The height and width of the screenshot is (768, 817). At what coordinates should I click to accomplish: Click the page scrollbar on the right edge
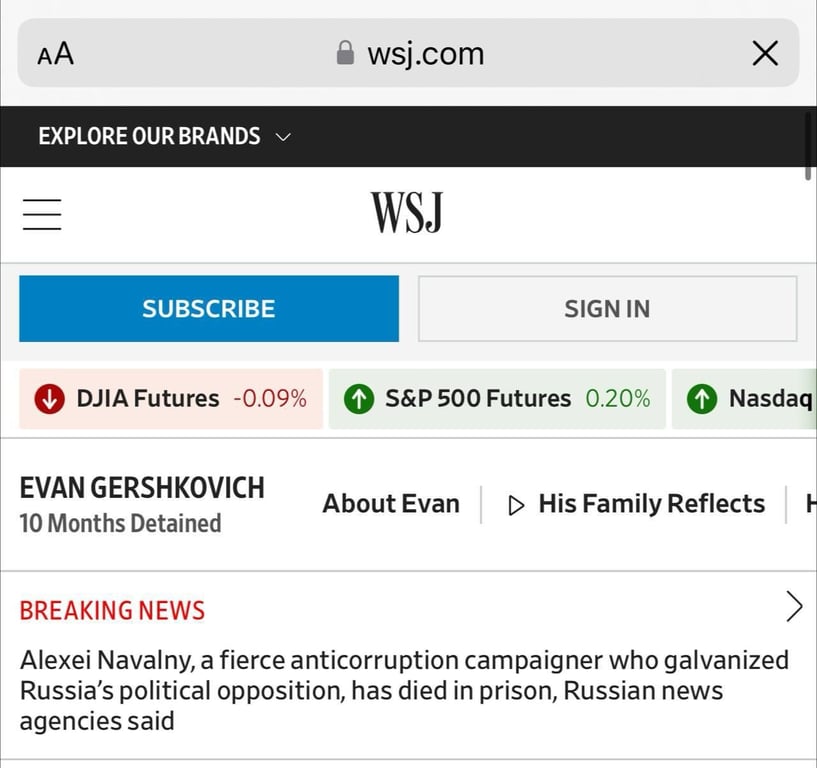pos(808,146)
